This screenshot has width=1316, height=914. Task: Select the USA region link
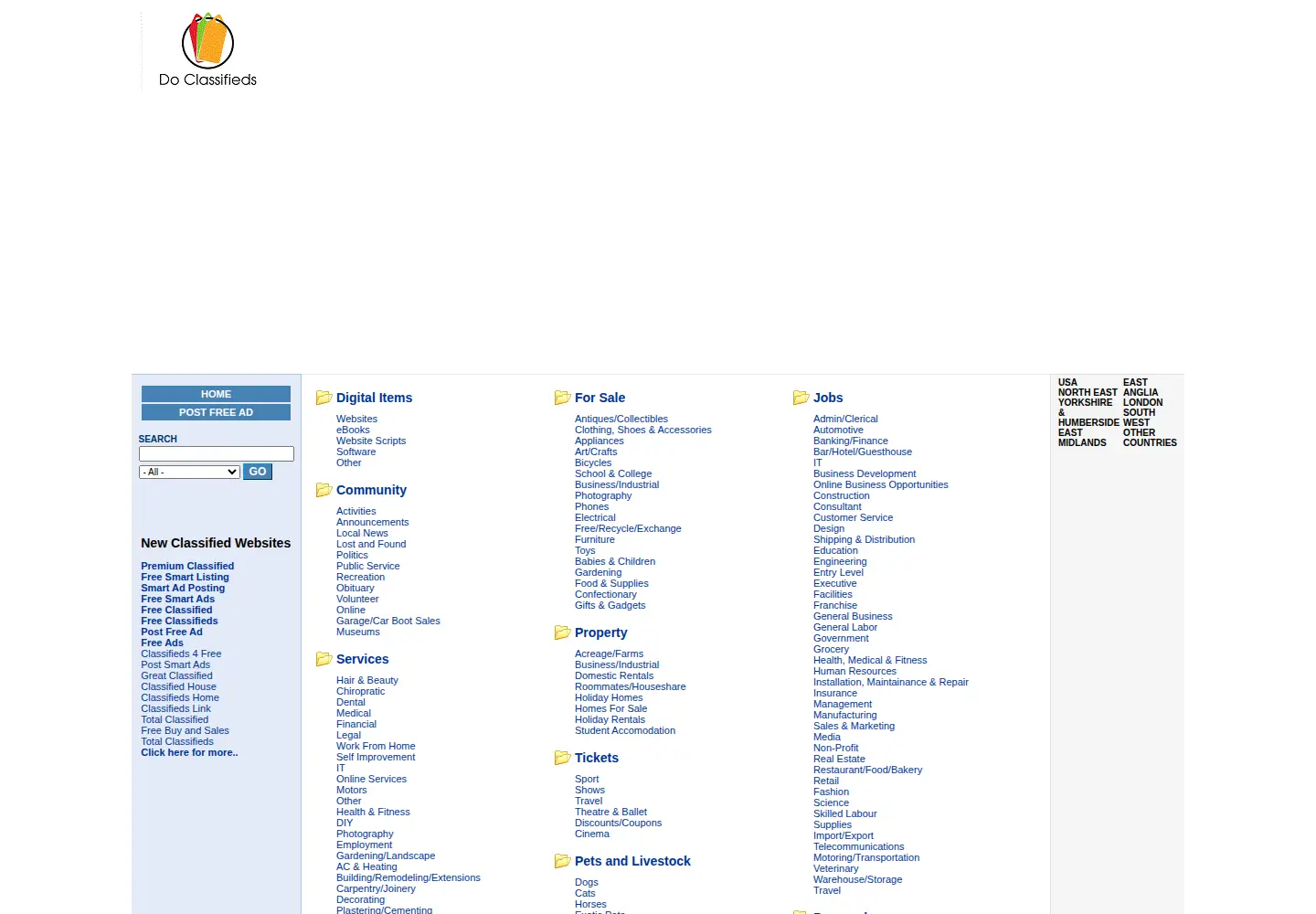1067,382
